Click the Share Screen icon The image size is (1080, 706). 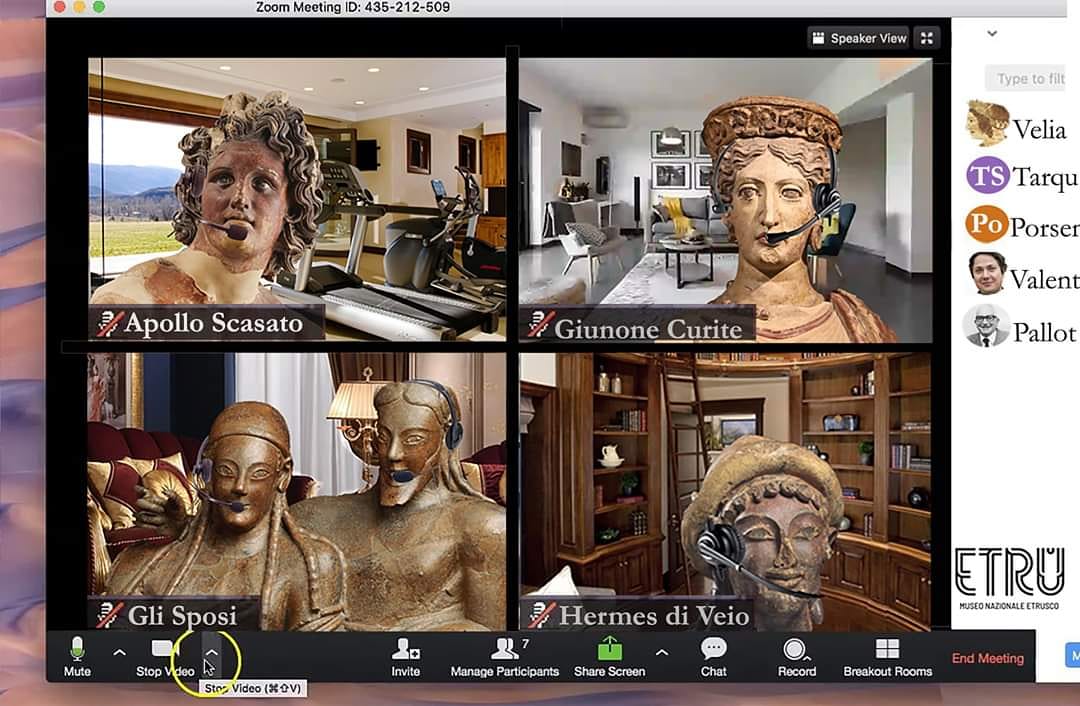coord(609,650)
